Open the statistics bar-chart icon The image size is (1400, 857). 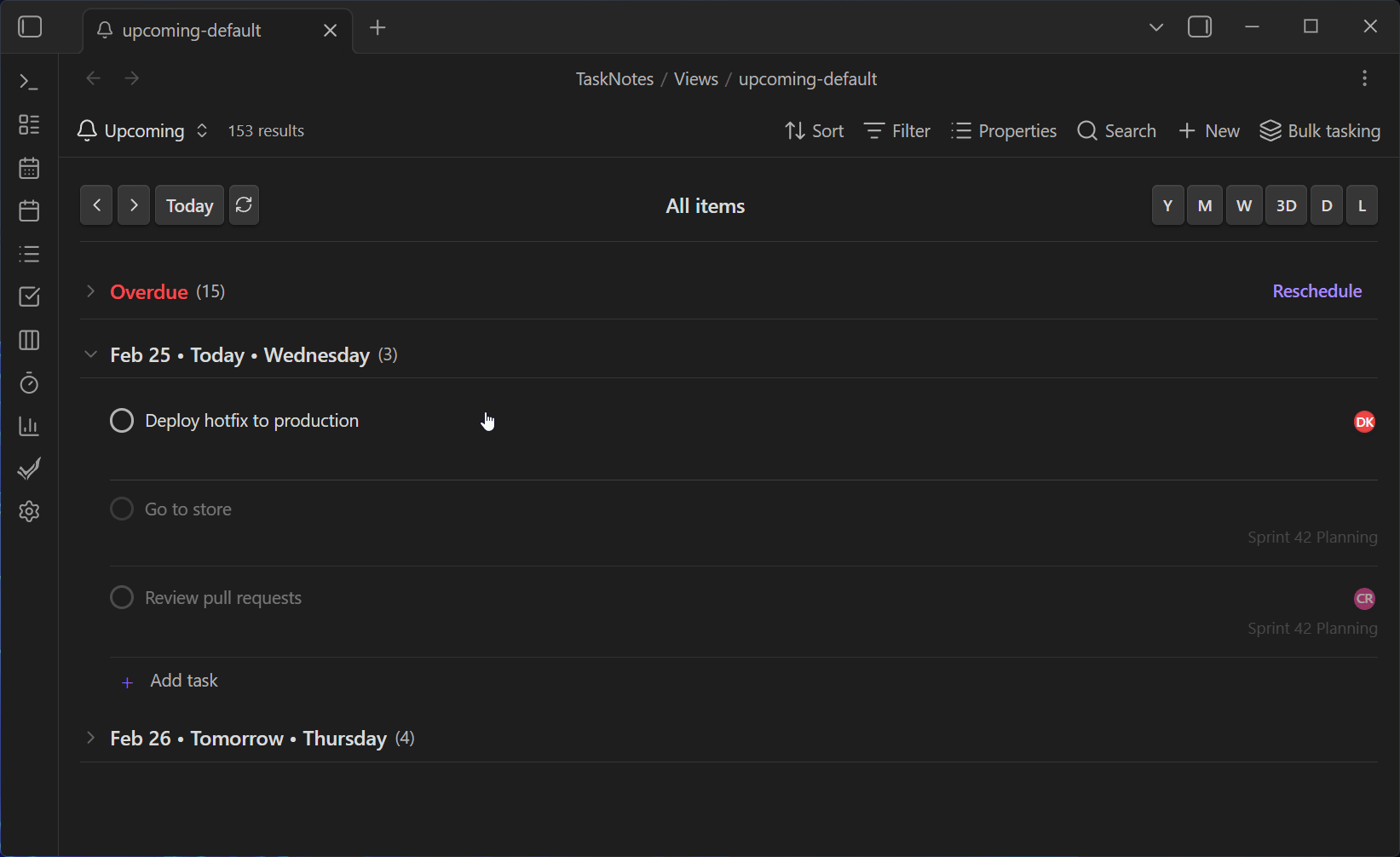[28, 426]
